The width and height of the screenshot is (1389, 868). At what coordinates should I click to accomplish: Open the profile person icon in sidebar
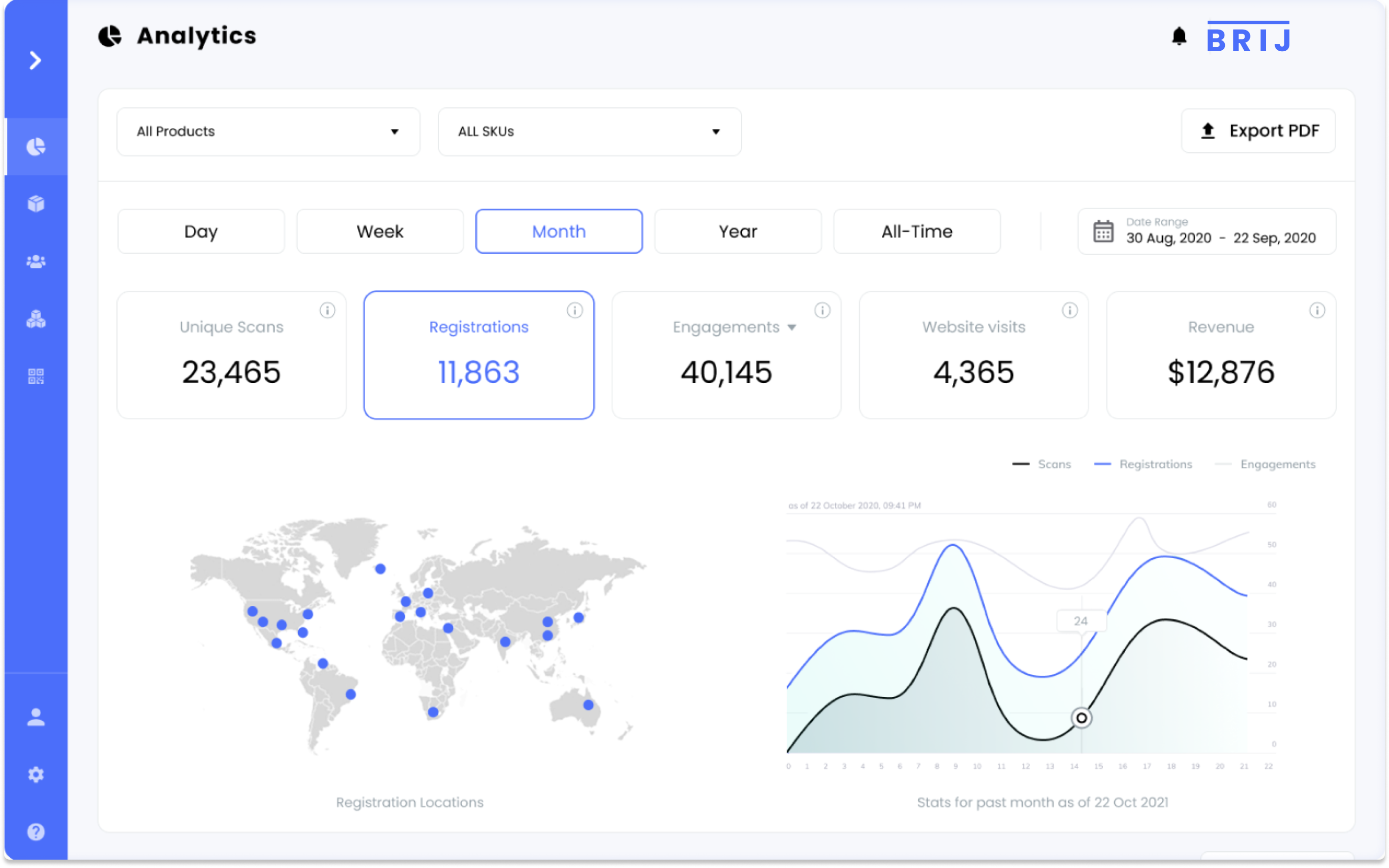tap(35, 717)
